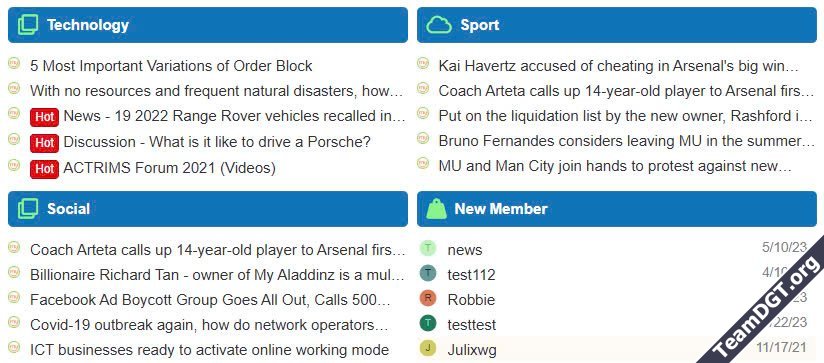Click the yellow J avatar of Julixwg
Image resolution: width=824 pixels, height=363 pixels.
tap(428, 348)
